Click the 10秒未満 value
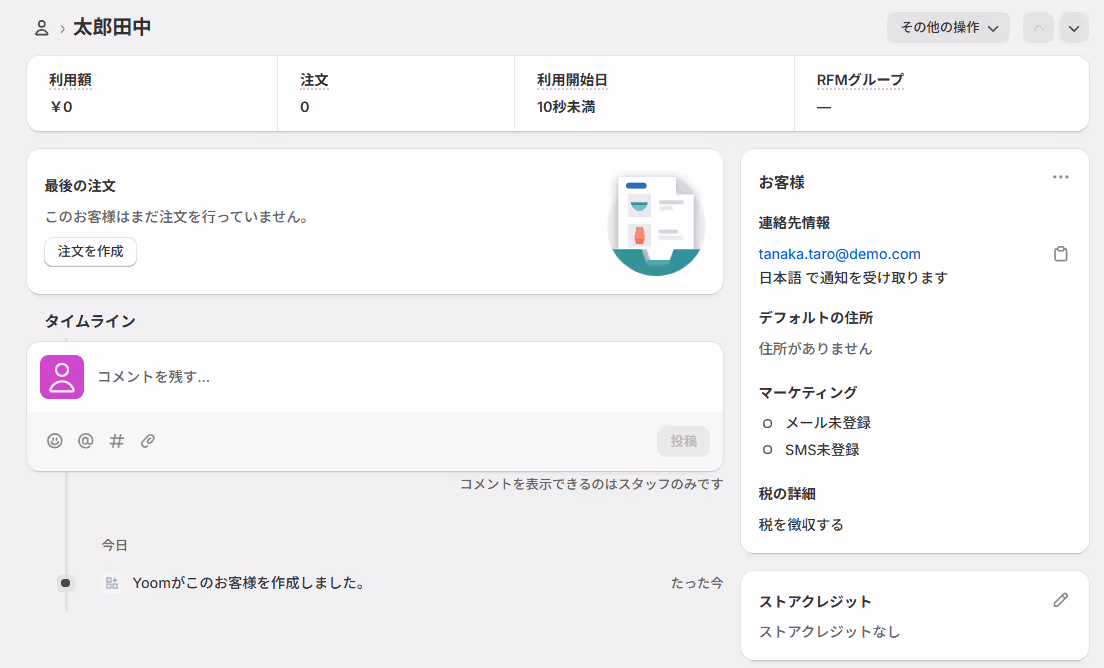 click(x=566, y=107)
